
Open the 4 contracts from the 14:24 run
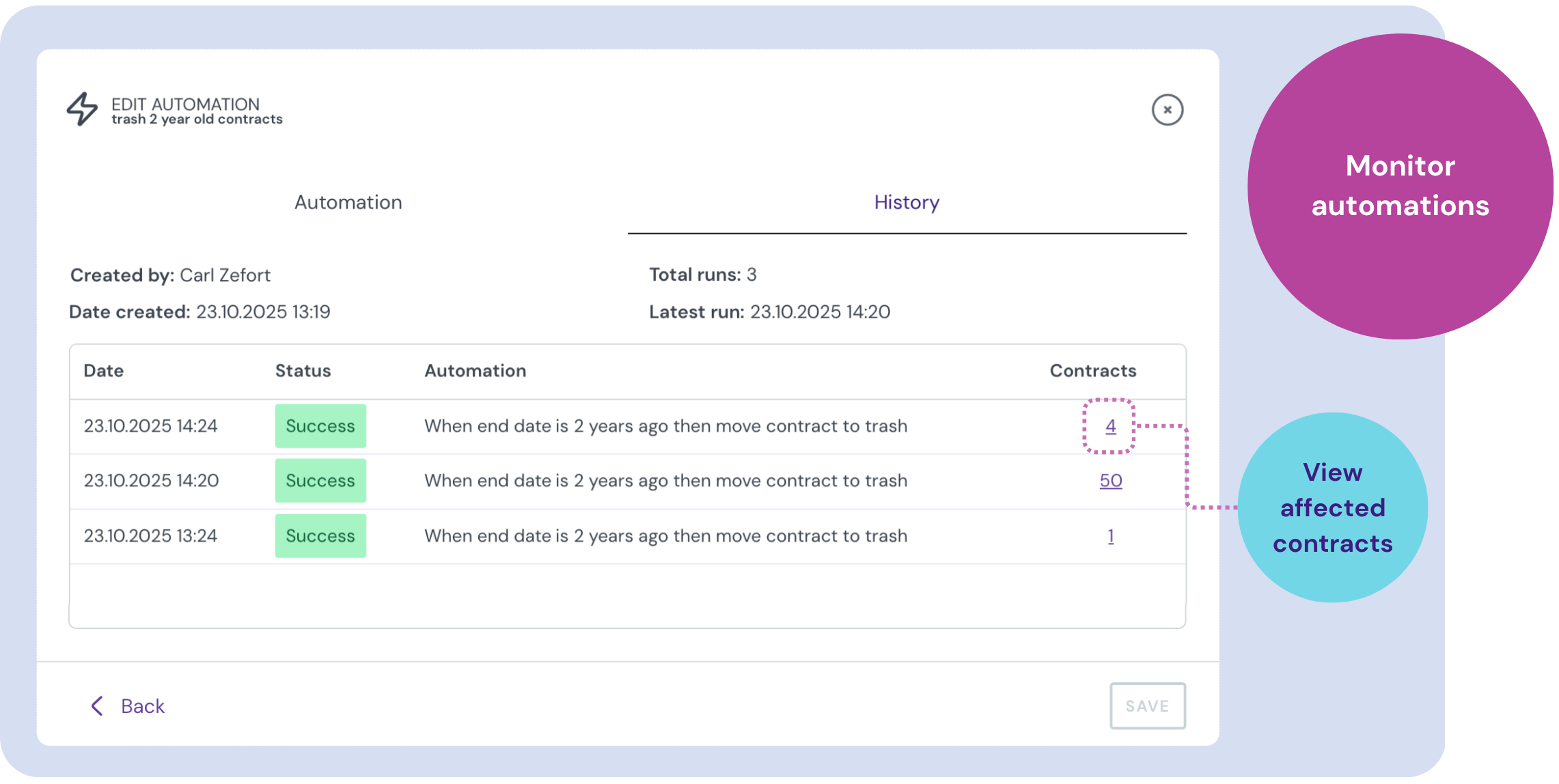click(1109, 425)
